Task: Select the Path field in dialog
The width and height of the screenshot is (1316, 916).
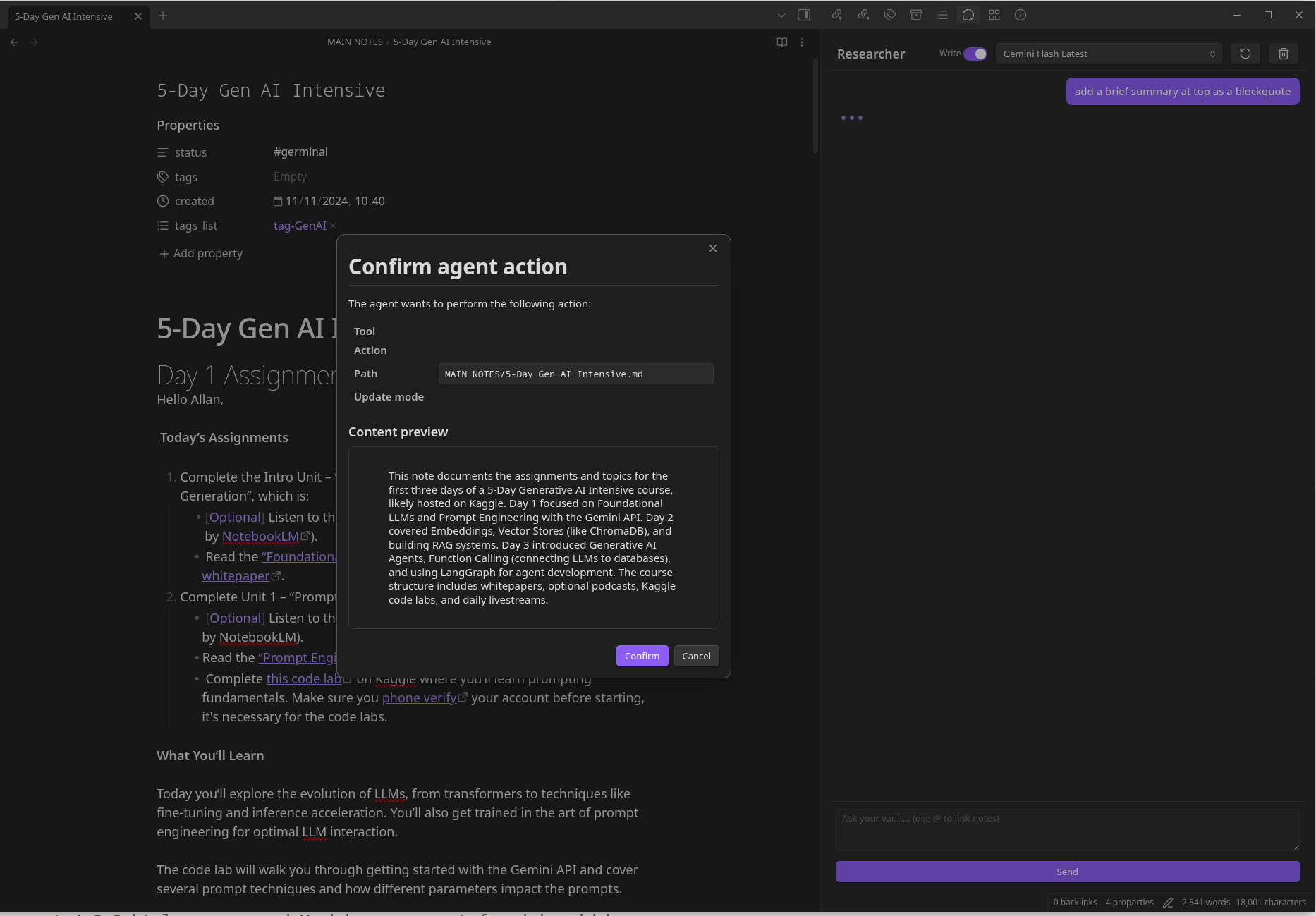Action: (575, 374)
